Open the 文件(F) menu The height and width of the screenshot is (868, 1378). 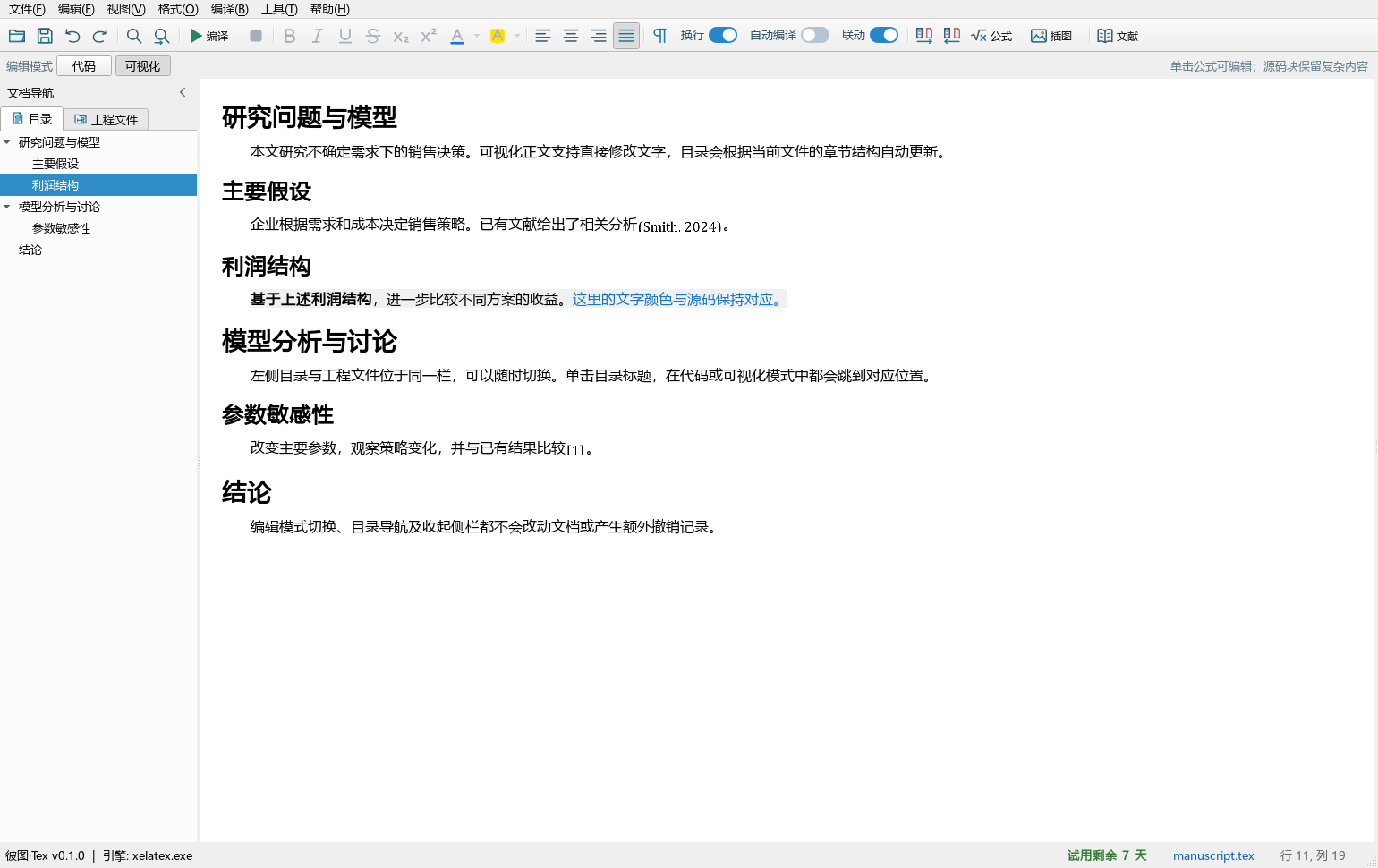pyautogui.click(x=27, y=9)
